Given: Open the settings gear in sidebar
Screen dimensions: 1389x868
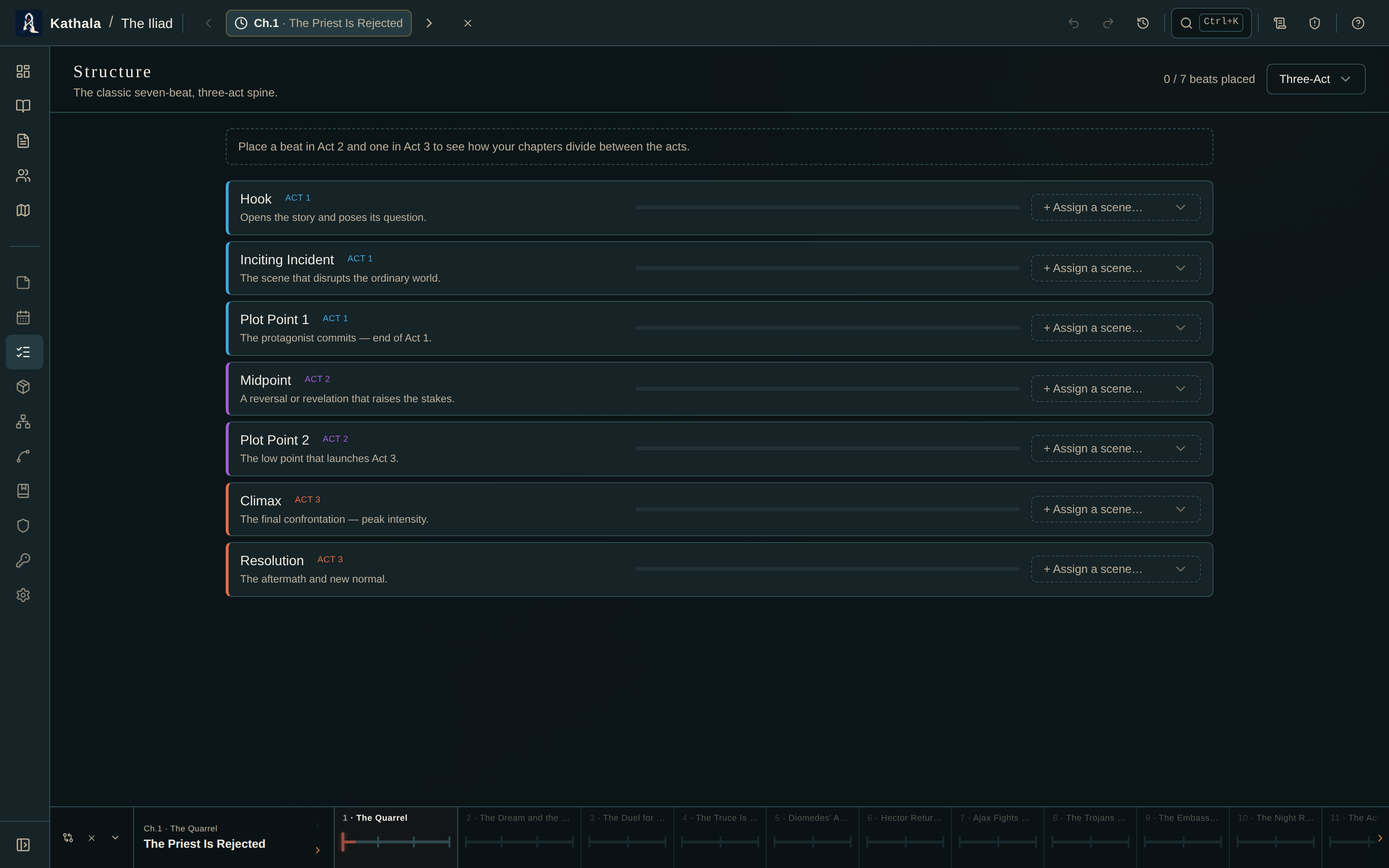Looking at the screenshot, I should pyautogui.click(x=23, y=595).
